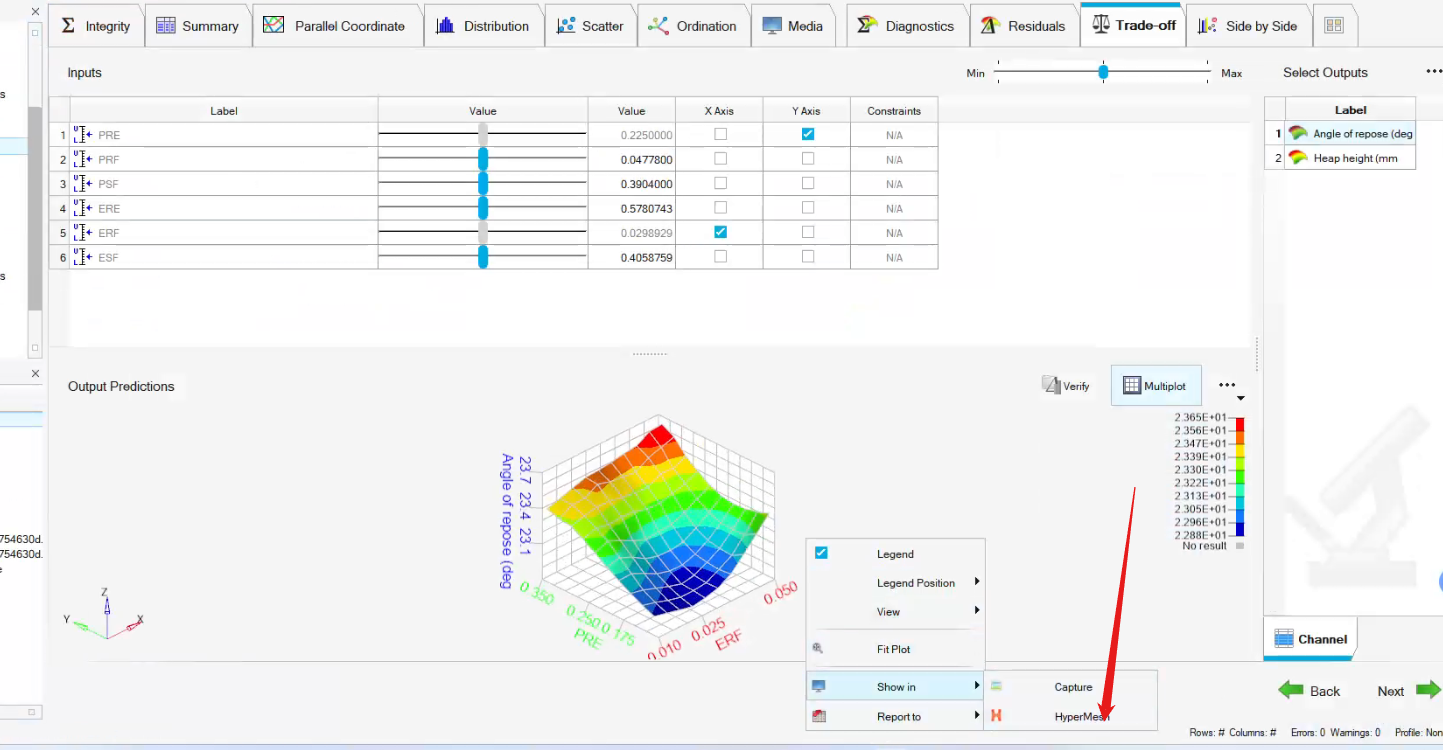The width and height of the screenshot is (1443, 750).
Task: Click the Side by Side tab icon
Action: pyautogui.click(x=1208, y=26)
